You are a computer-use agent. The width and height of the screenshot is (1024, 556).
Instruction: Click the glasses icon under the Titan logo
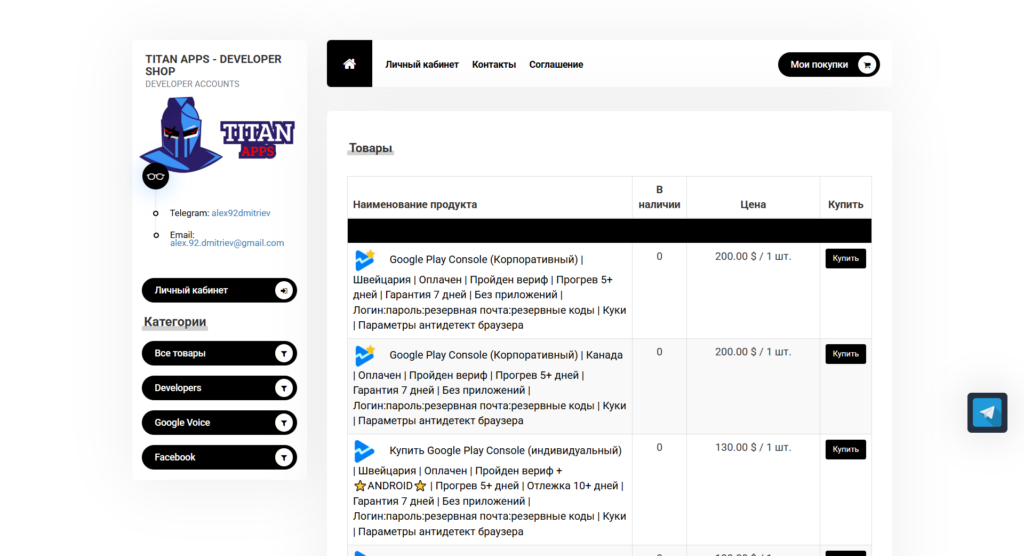click(x=155, y=176)
